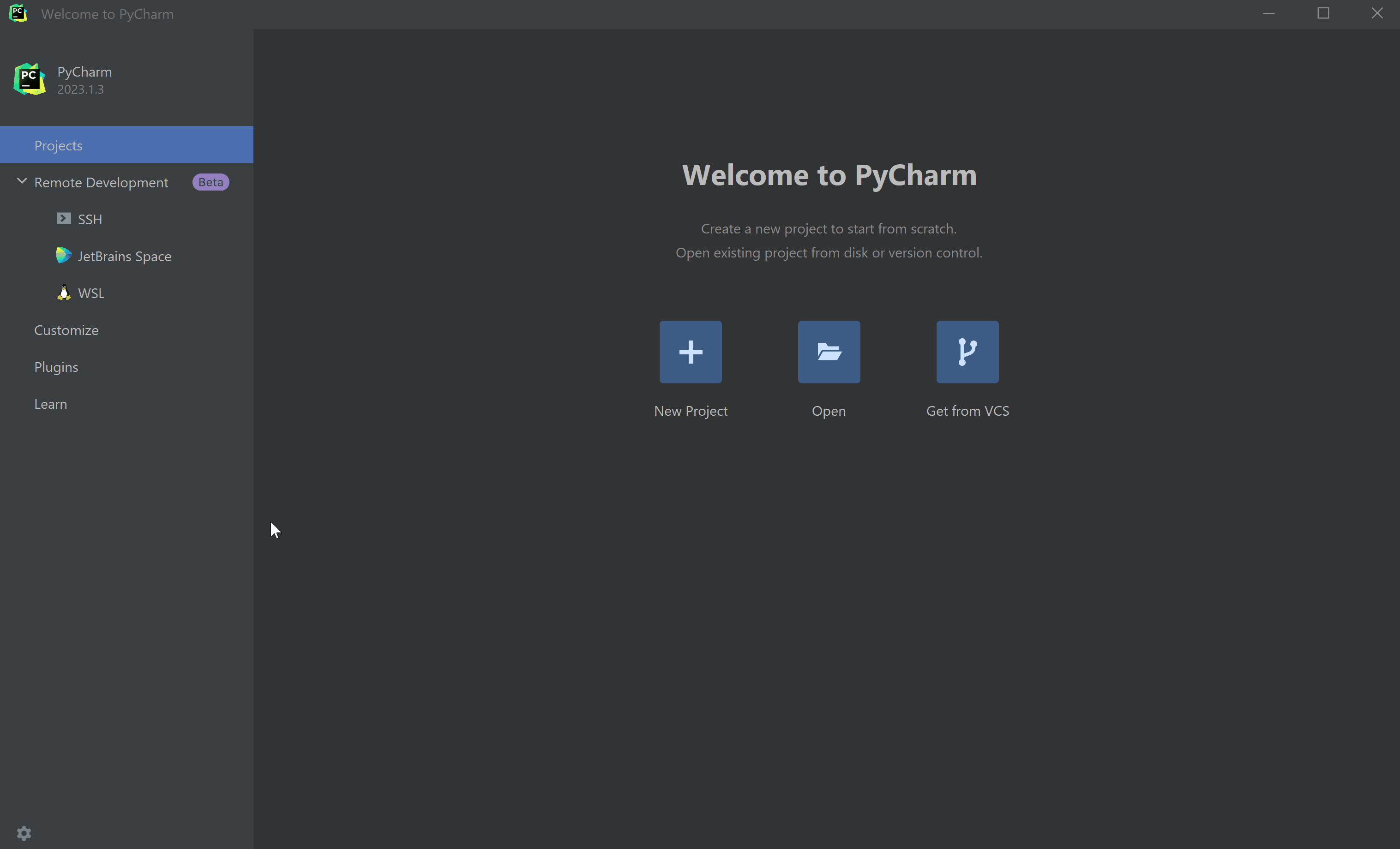Click the SSH terminal icon
The width and height of the screenshot is (1400, 849).
tap(64, 219)
